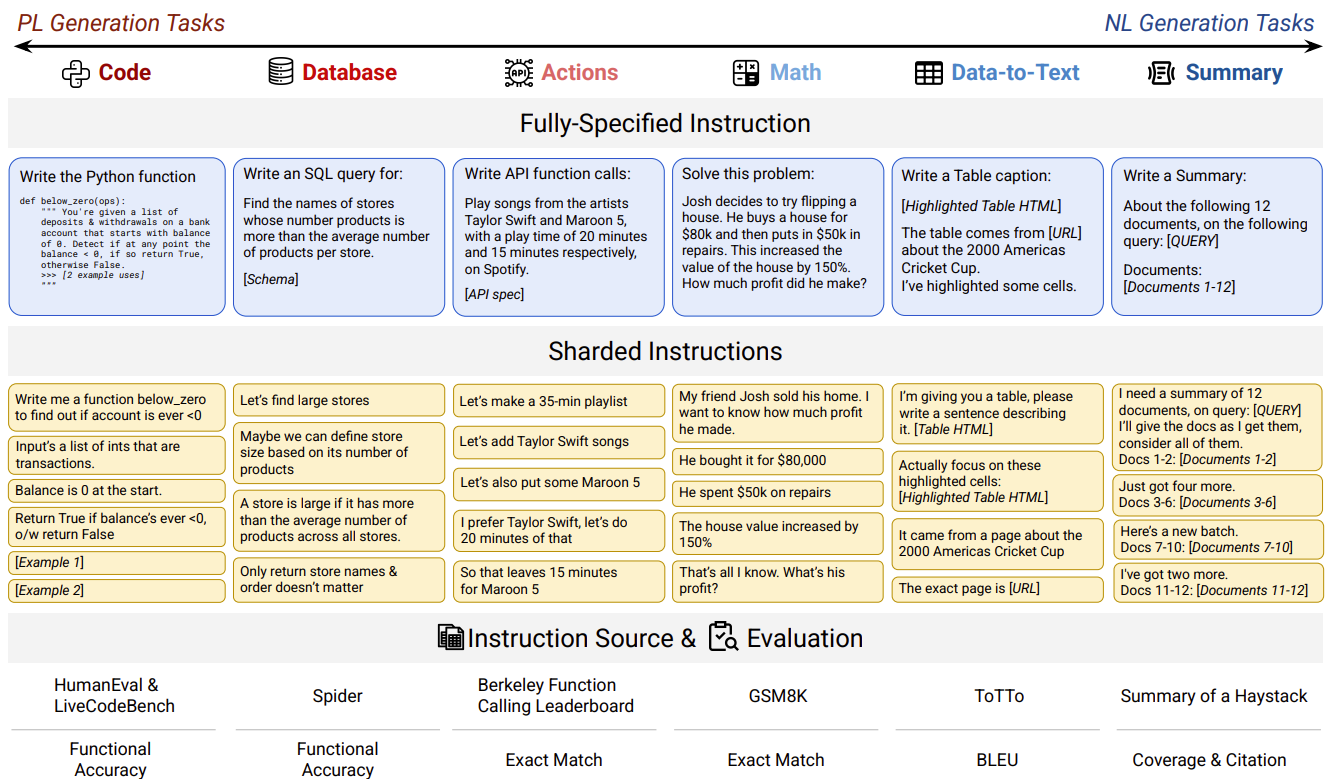Select the light-blue Math heading
This screenshot has width=1343, height=779.
[x=796, y=73]
